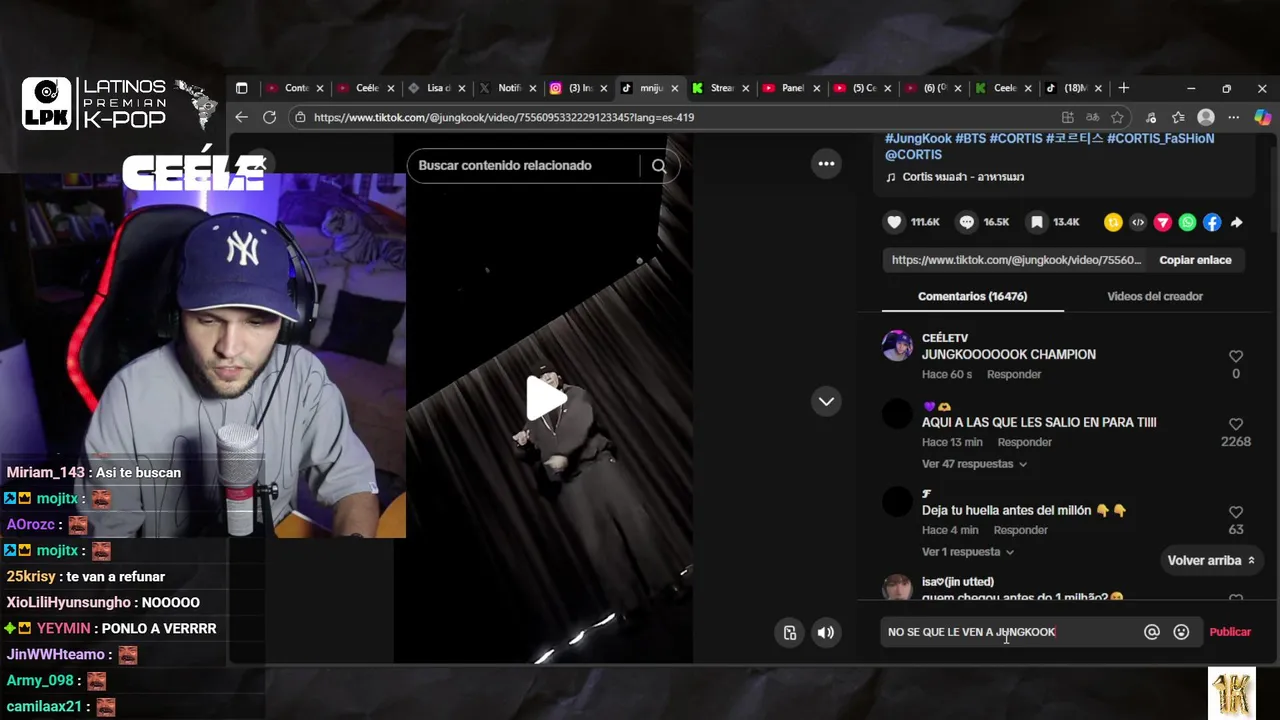Like the CEÉLETV comment

pyautogui.click(x=1236, y=356)
